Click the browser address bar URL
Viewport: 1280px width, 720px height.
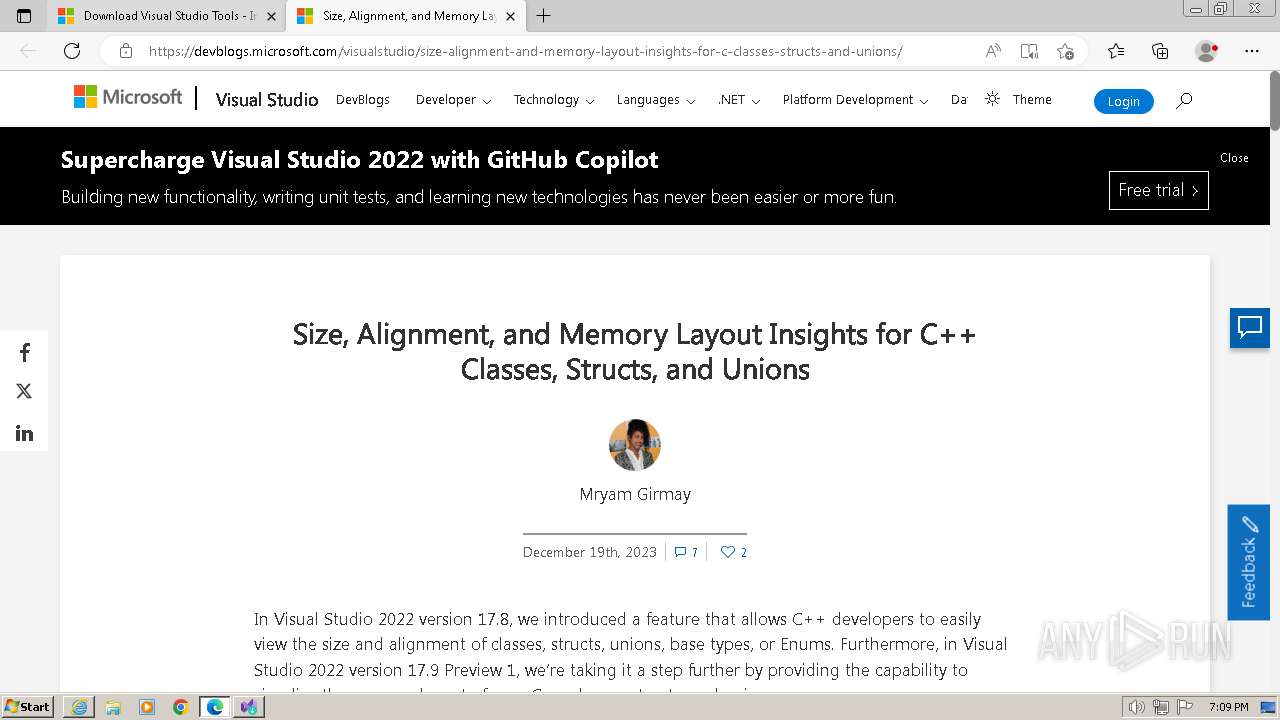pyautogui.click(x=525, y=51)
